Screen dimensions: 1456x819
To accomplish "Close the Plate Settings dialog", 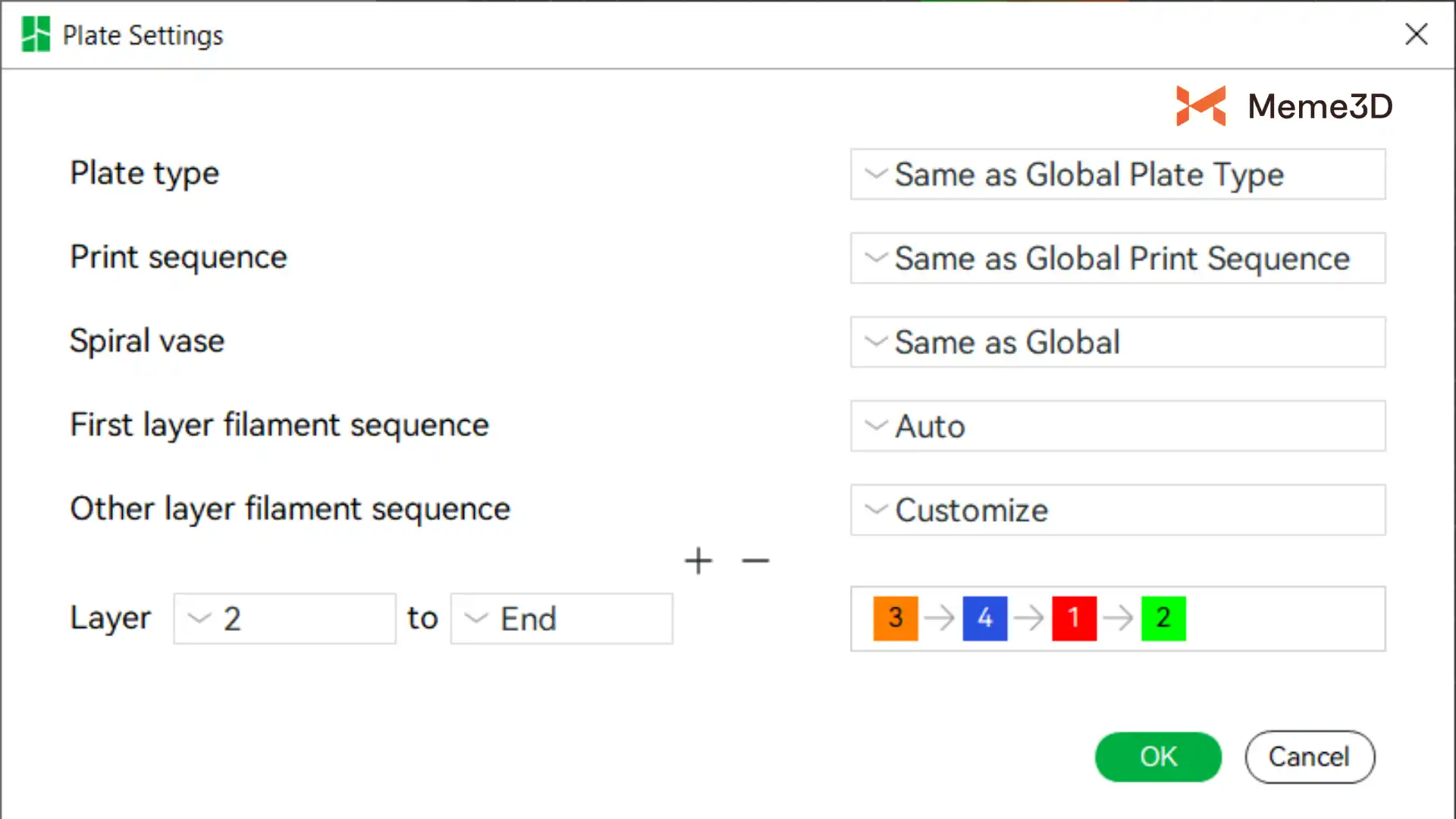I will click(1416, 34).
